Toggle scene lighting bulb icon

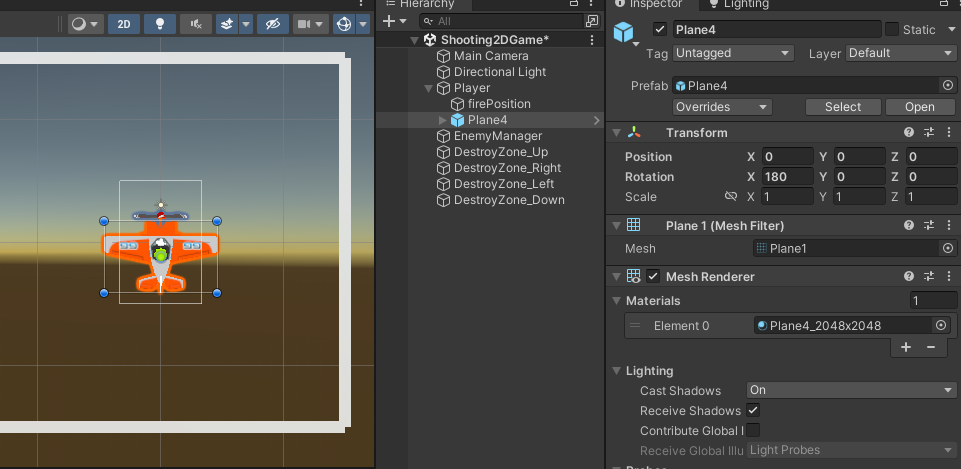[x=159, y=25]
